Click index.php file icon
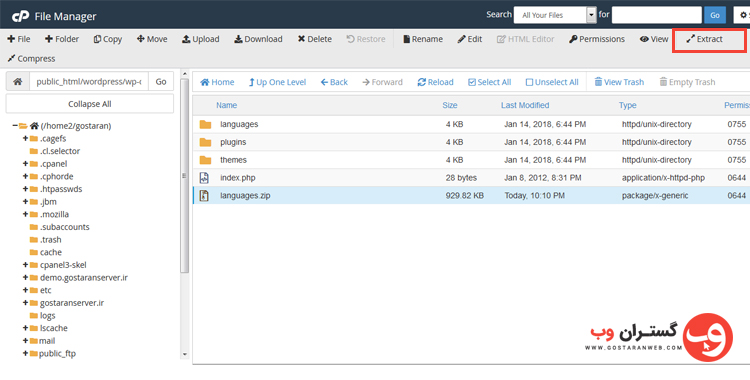Image resolution: width=750 pixels, height=380 pixels. pyautogui.click(x=204, y=178)
